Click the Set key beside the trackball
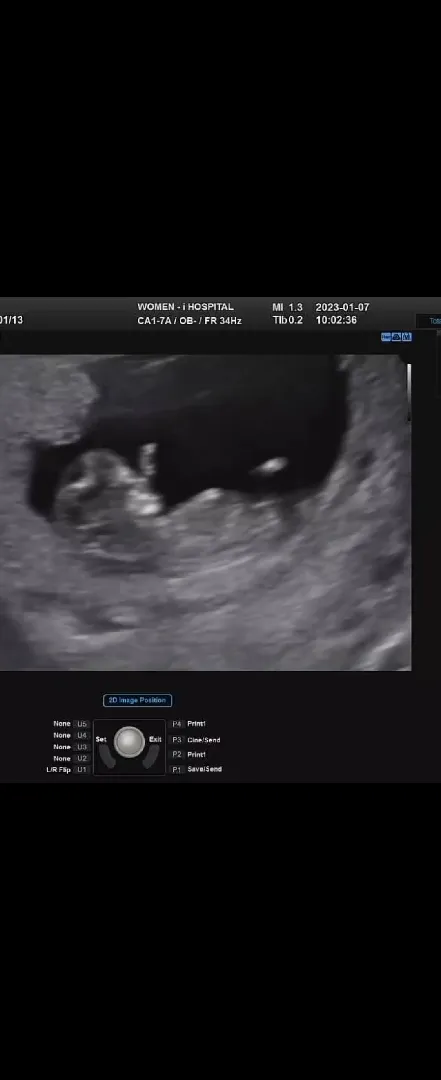The width and height of the screenshot is (441, 1080). coord(101,739)
